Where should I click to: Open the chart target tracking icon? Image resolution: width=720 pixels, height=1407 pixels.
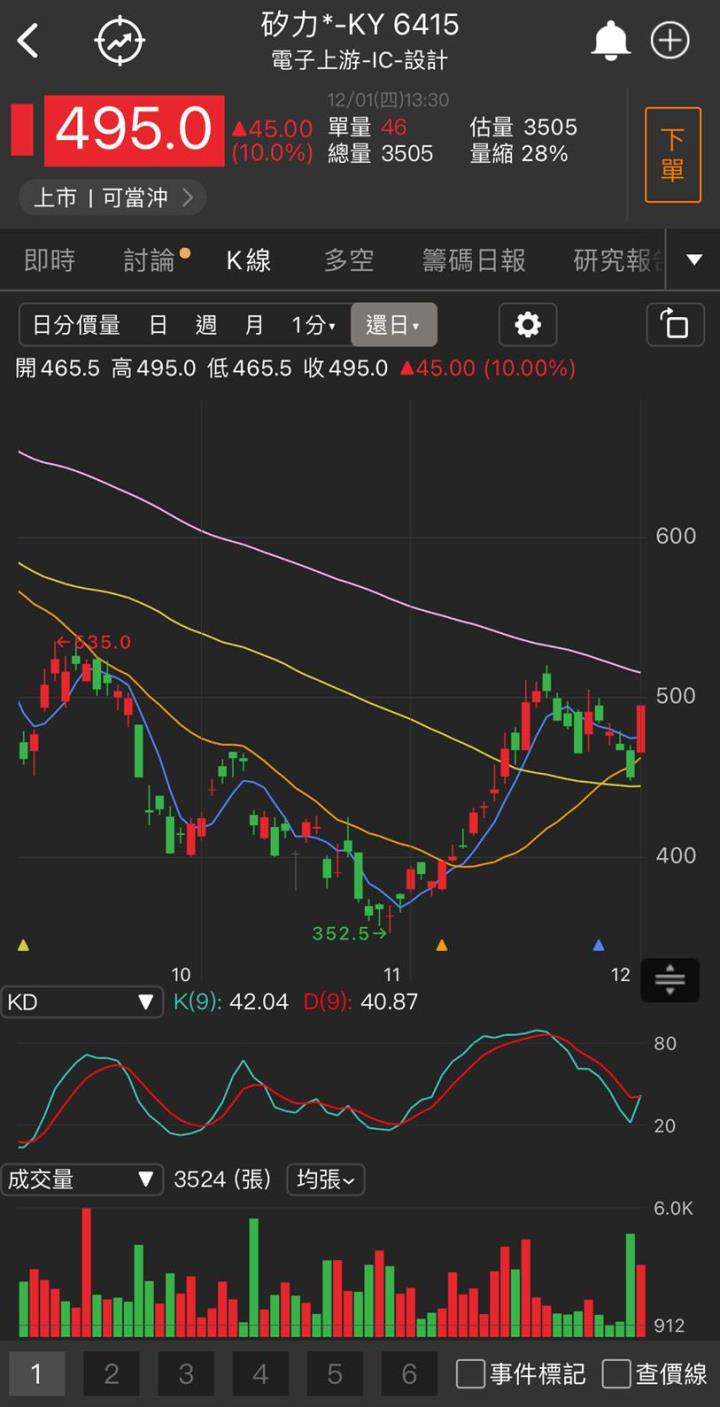(120, 41)
